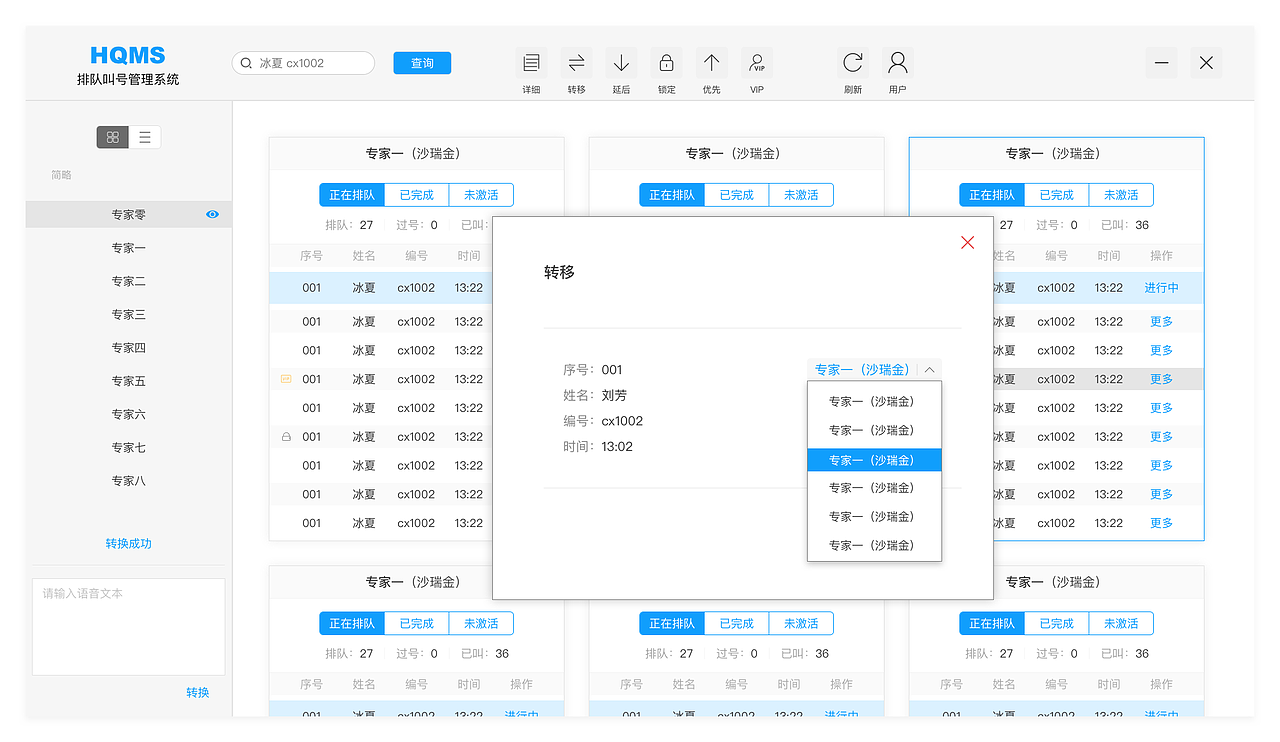Select the 转移 transfer icon

576,62
